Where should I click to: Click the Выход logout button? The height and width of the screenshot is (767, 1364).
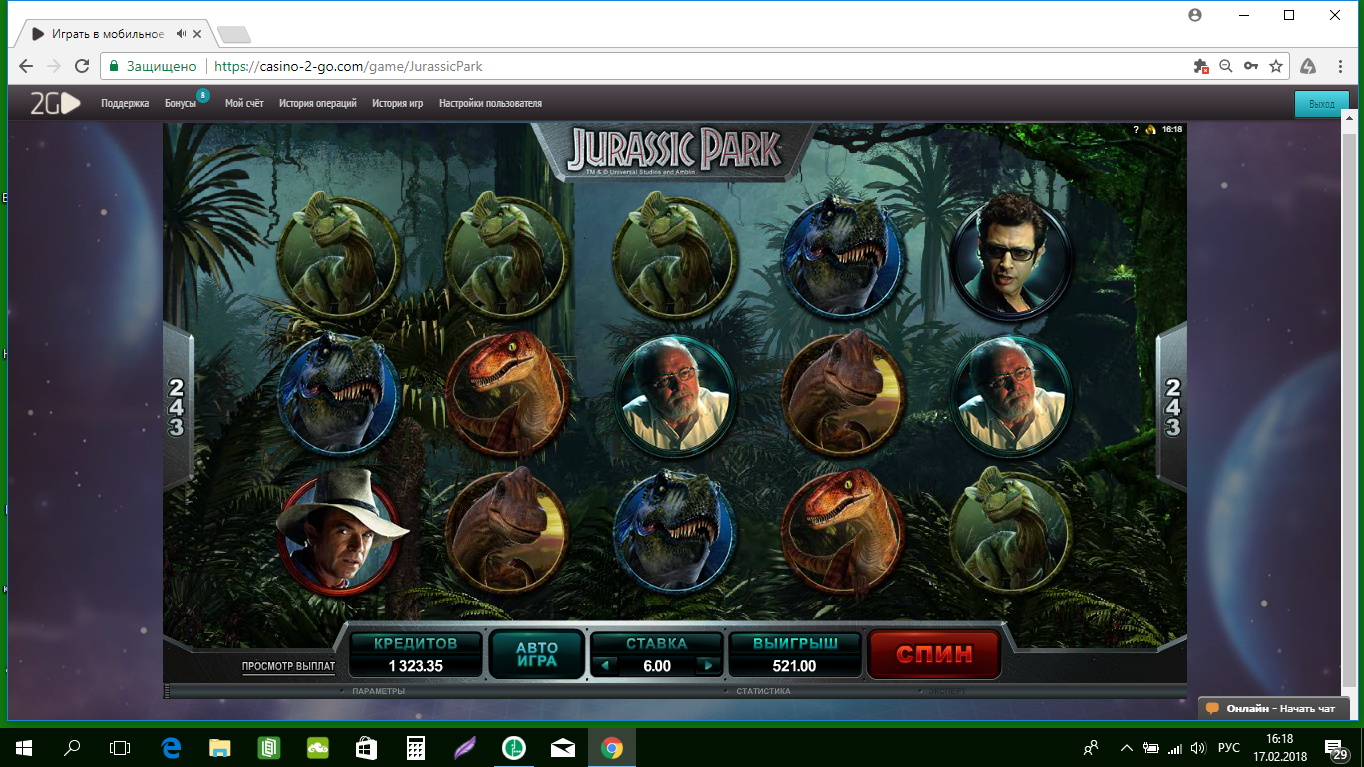pos(1321,103)
